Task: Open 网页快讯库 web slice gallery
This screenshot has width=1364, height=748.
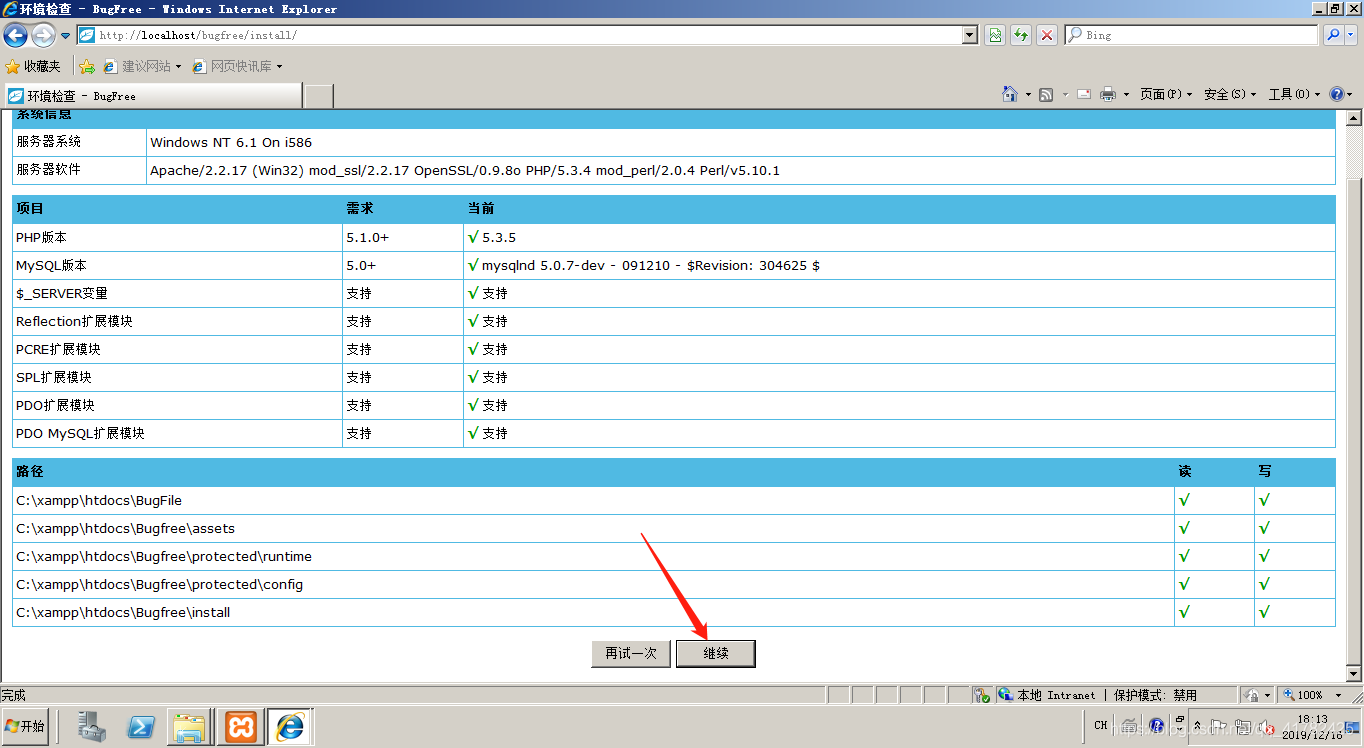Action: pyautogui.click(x=237, y=66)
